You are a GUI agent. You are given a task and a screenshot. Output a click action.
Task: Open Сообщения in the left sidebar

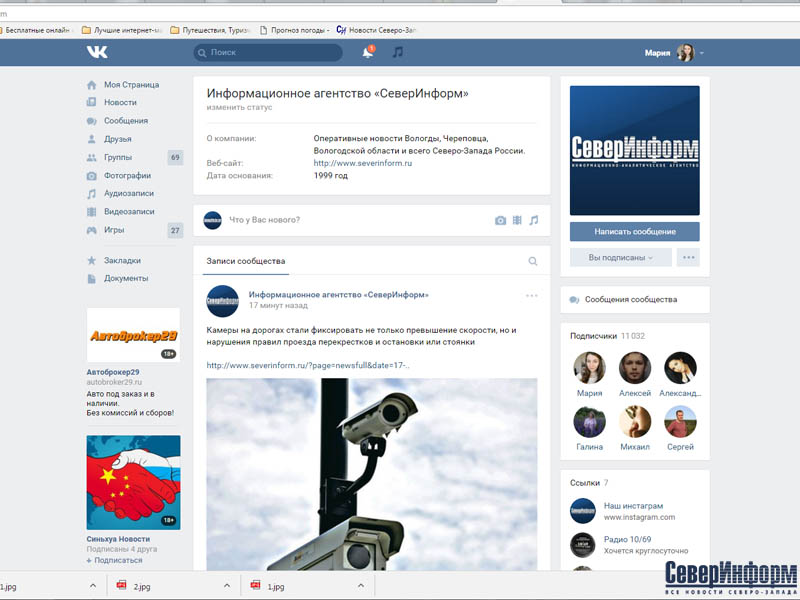[x=126, y=121]
